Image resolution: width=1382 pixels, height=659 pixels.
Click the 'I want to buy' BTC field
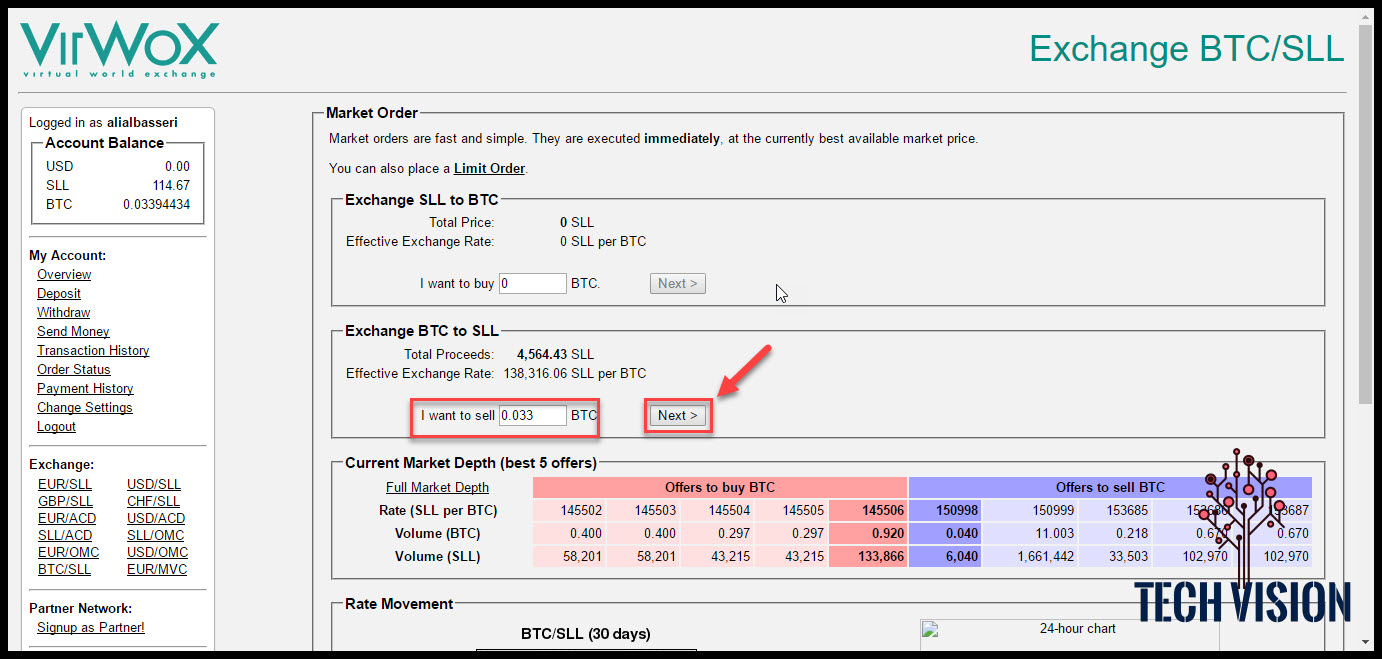pos(533,283)
